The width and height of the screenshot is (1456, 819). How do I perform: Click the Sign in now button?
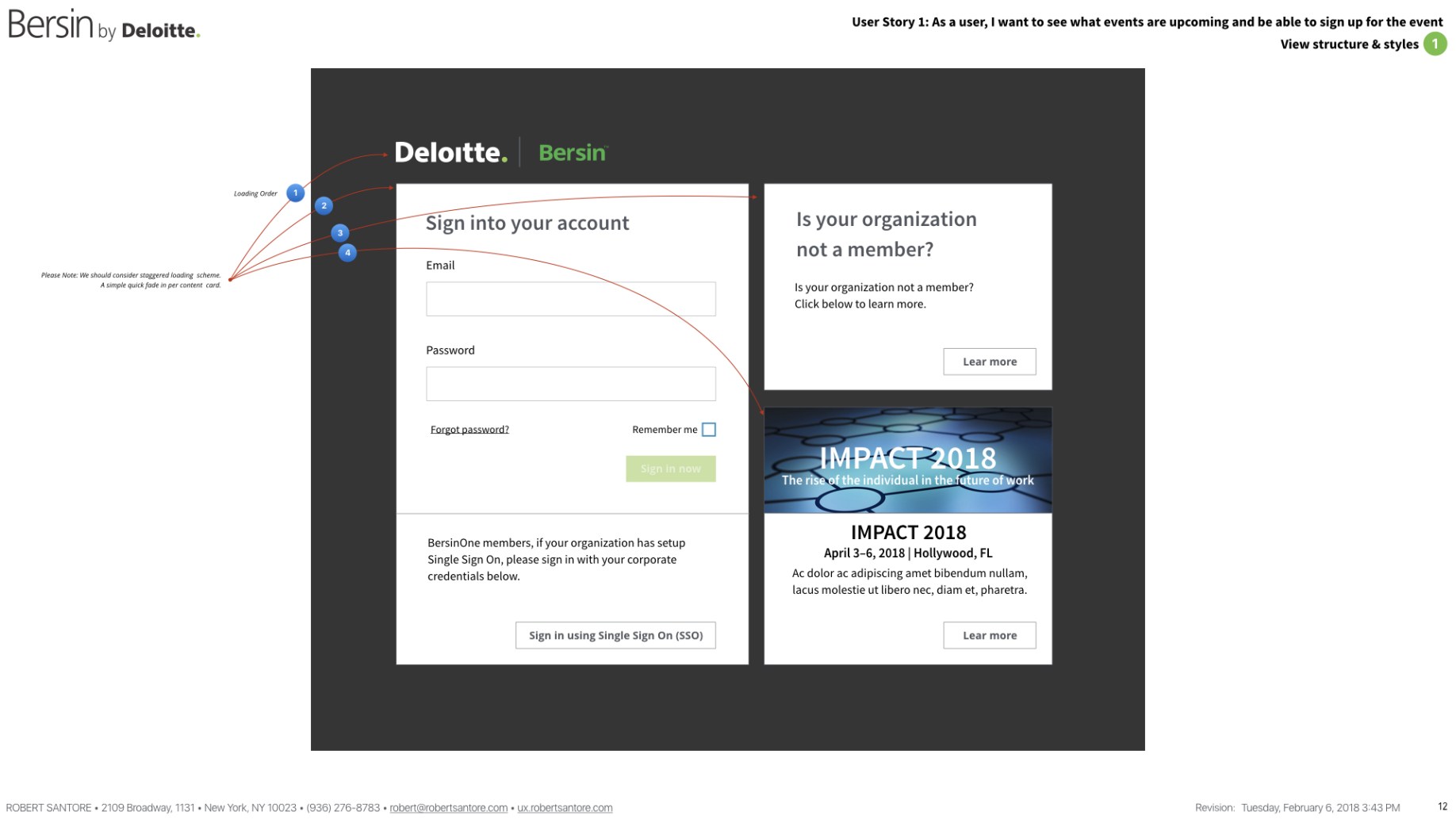671,469
